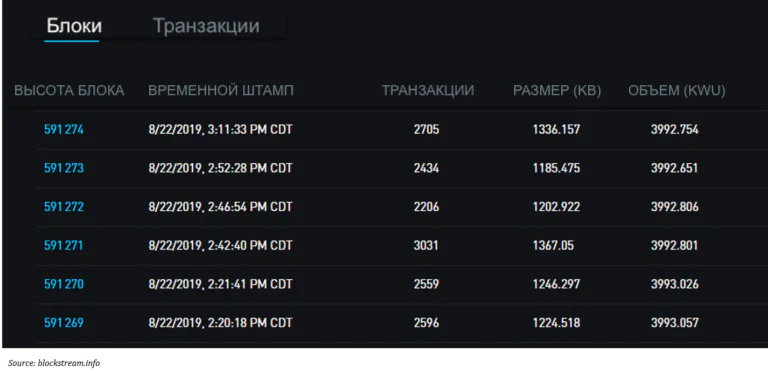The width and height of the screenshot is (768, 374).
Task: Click the РАЗМЕР (KB) column header
Action: (557, 91)
